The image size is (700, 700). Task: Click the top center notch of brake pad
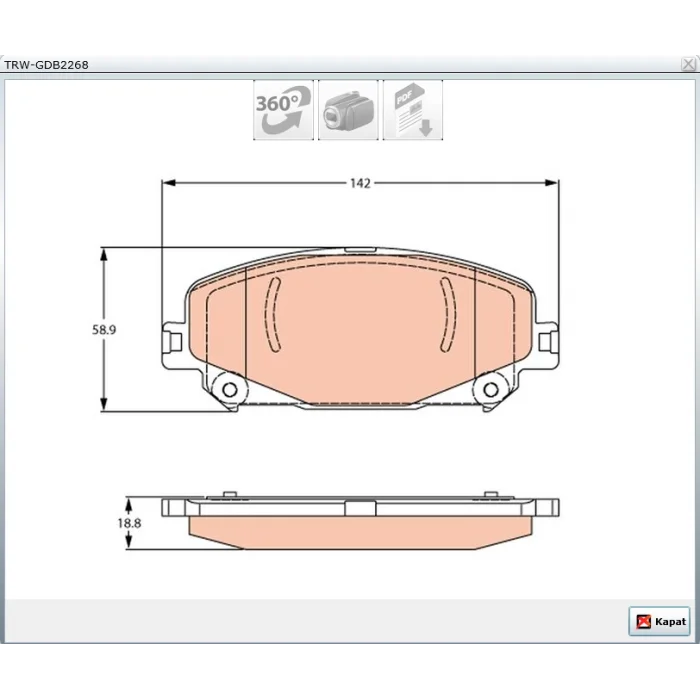360,250
